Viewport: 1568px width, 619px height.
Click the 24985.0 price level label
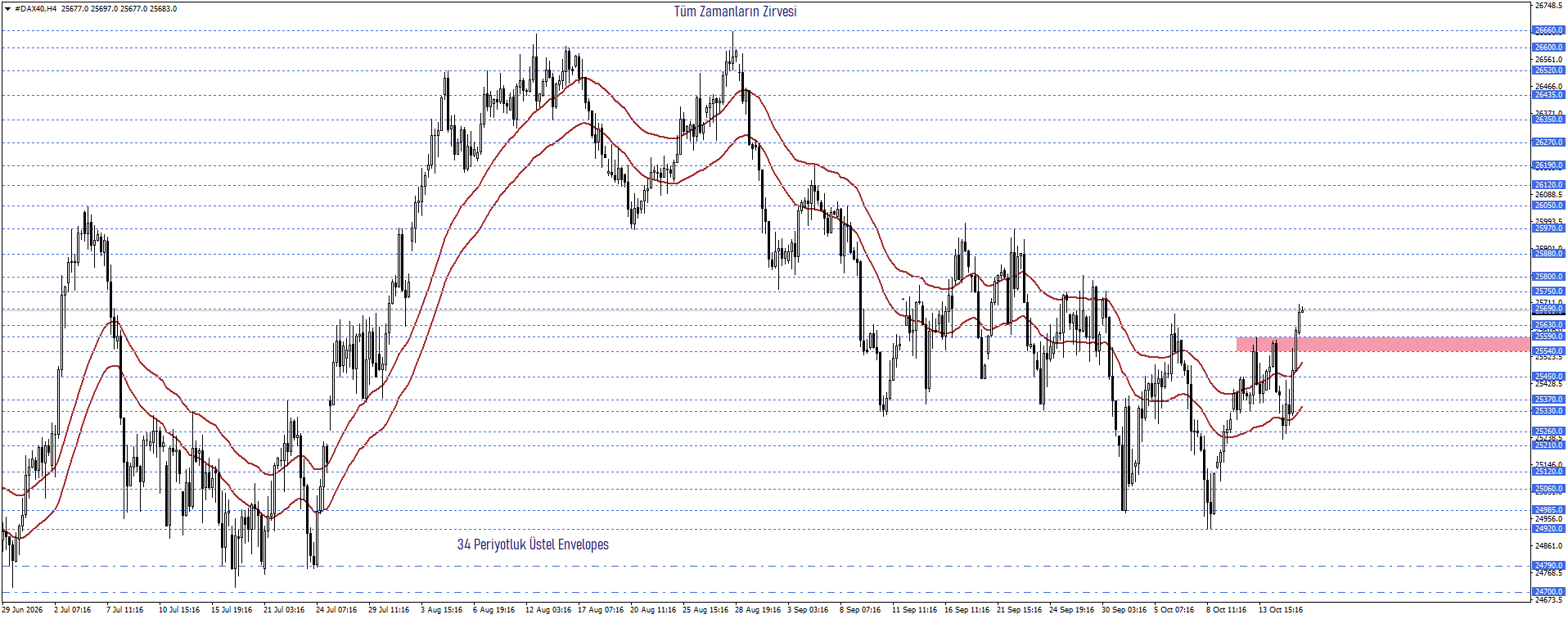coord(1548,510)
